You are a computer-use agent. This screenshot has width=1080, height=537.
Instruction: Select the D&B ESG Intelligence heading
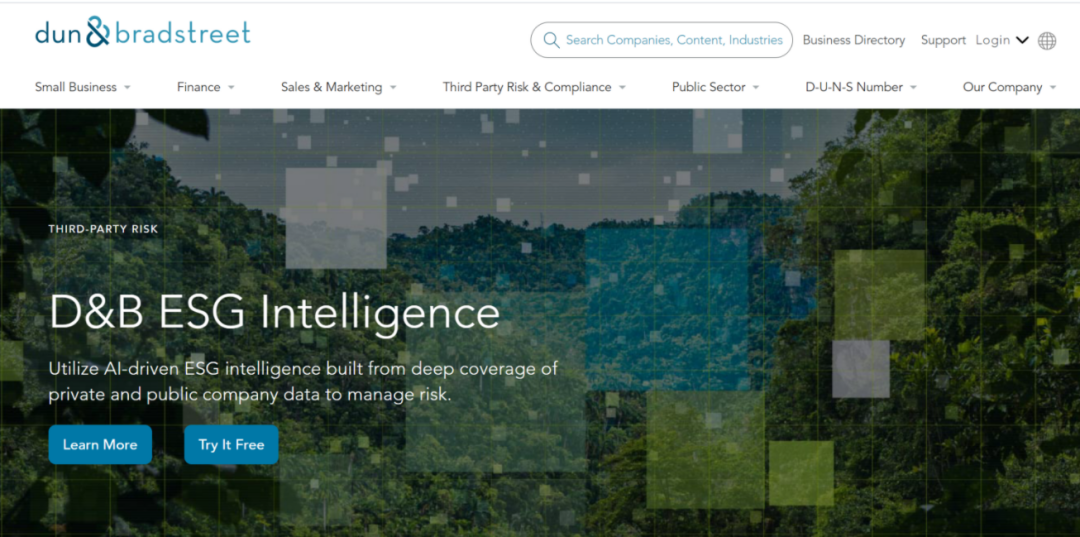[274, 313]
